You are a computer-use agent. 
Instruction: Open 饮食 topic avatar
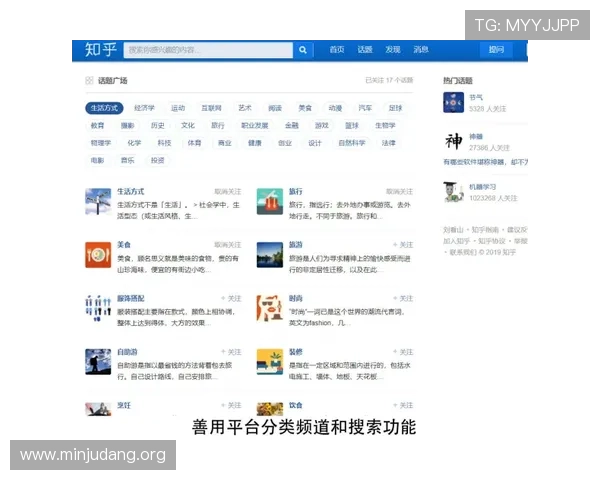click(270, 409)
